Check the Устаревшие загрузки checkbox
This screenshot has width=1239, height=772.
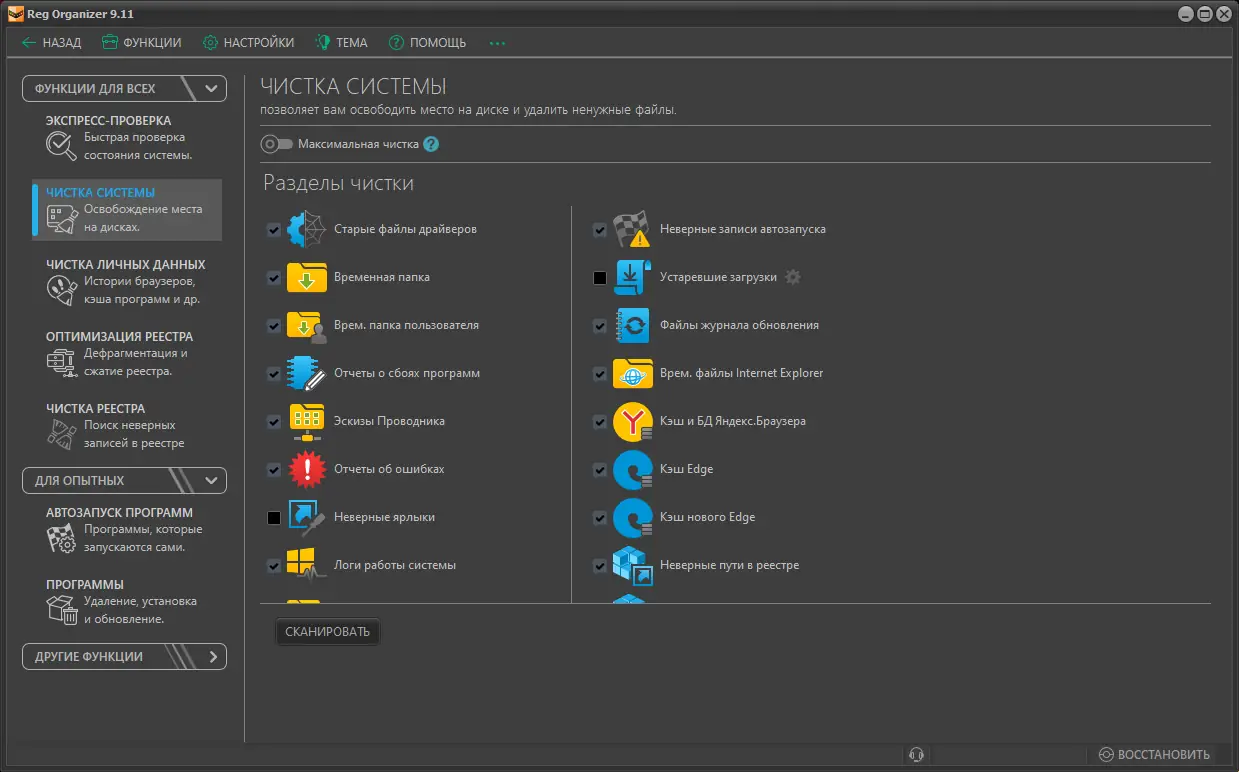(600, 278)
